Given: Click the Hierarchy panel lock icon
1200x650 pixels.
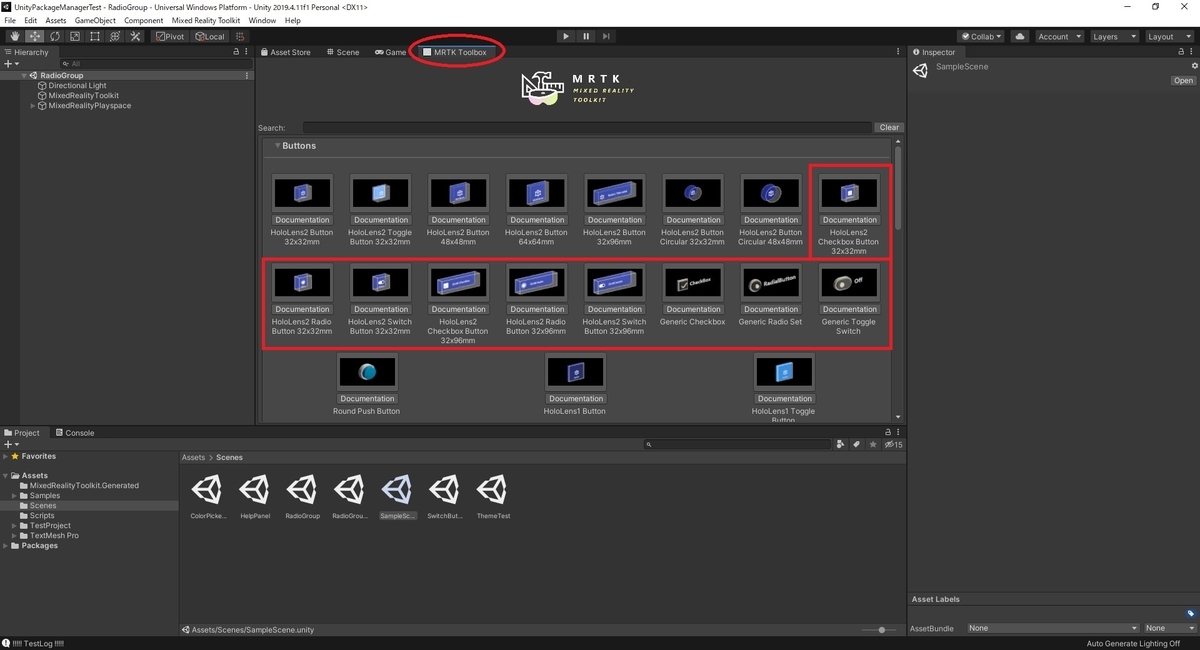Looking at the screenshot, I should (x=236, y=52).
